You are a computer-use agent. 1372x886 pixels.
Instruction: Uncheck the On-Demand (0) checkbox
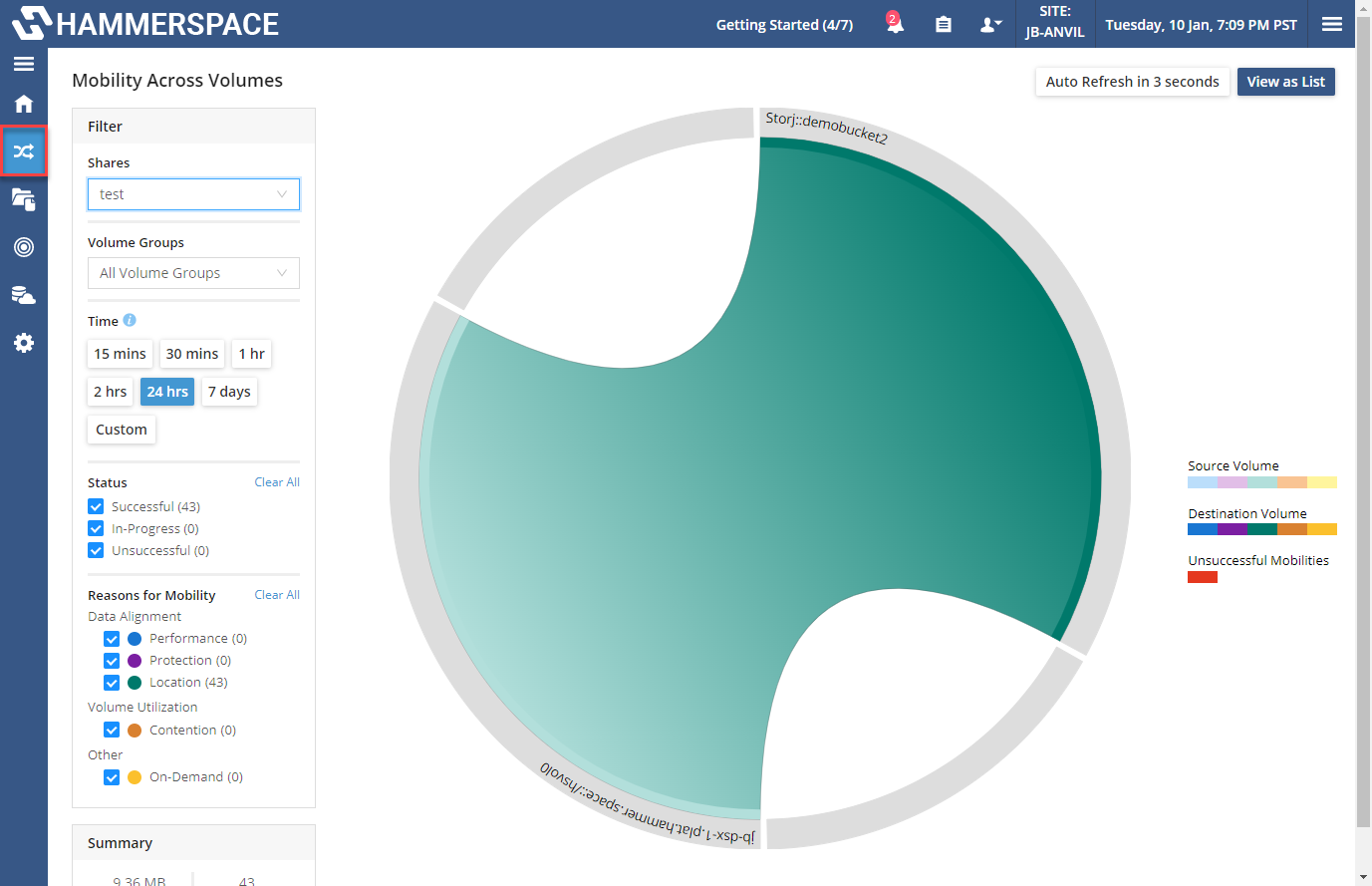(112, 776)
